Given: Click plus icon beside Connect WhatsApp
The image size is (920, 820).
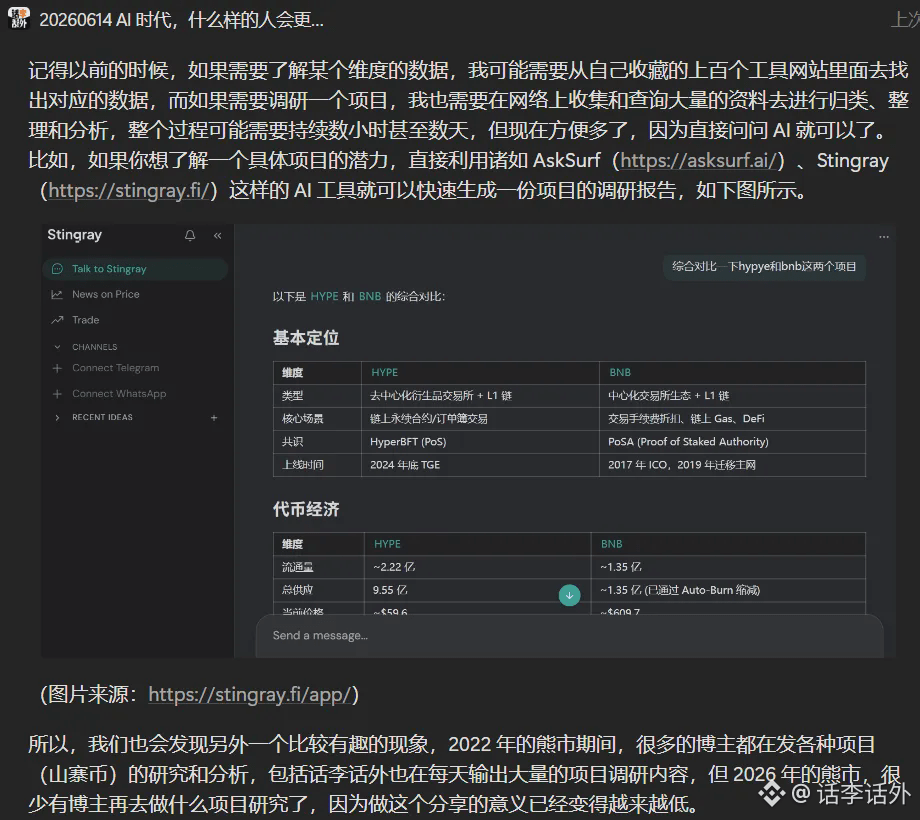Looking at the screenshot, I should coord(57,394).
